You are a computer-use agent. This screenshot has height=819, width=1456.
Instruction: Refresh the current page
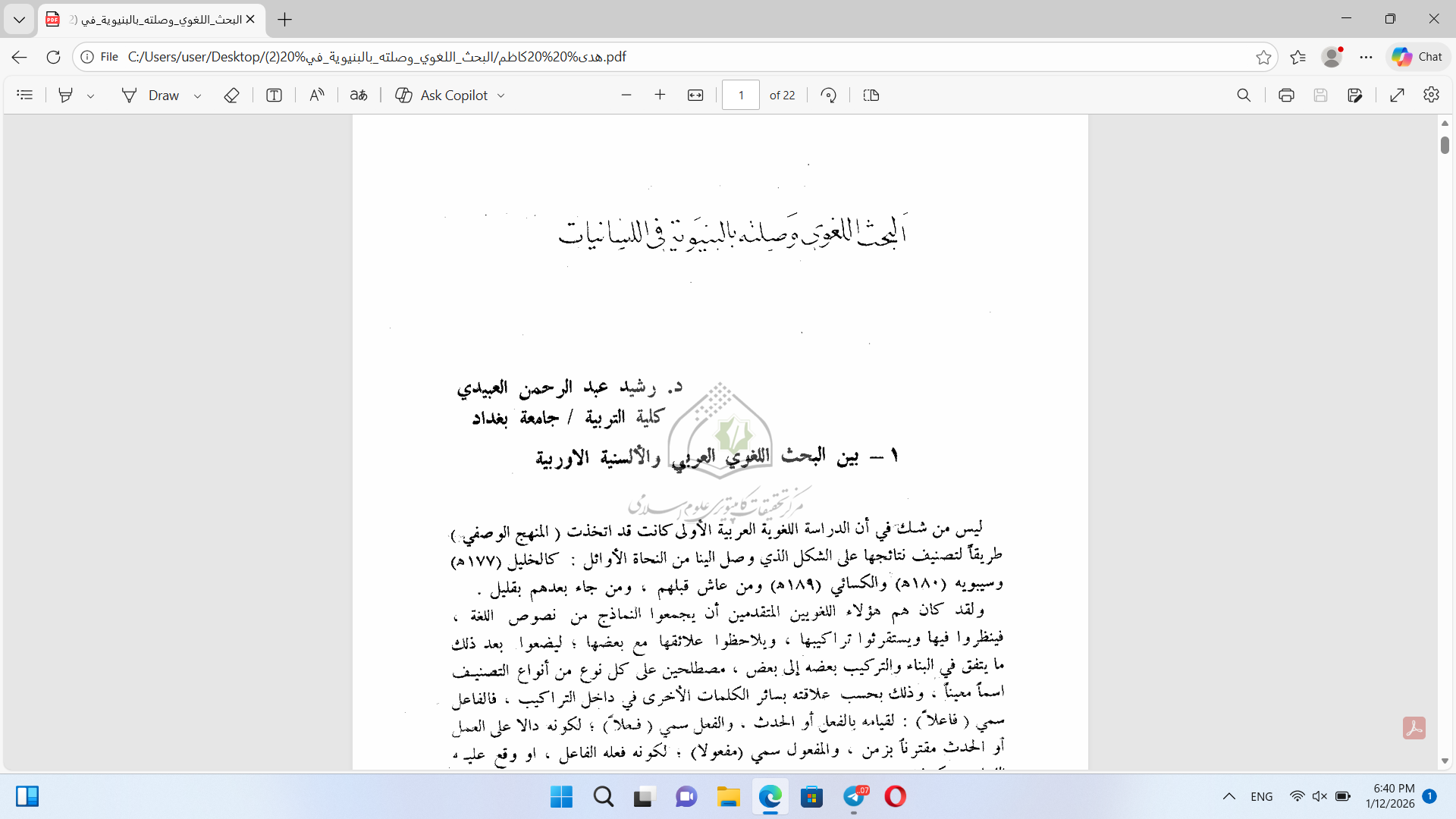[x=53, y=57]
